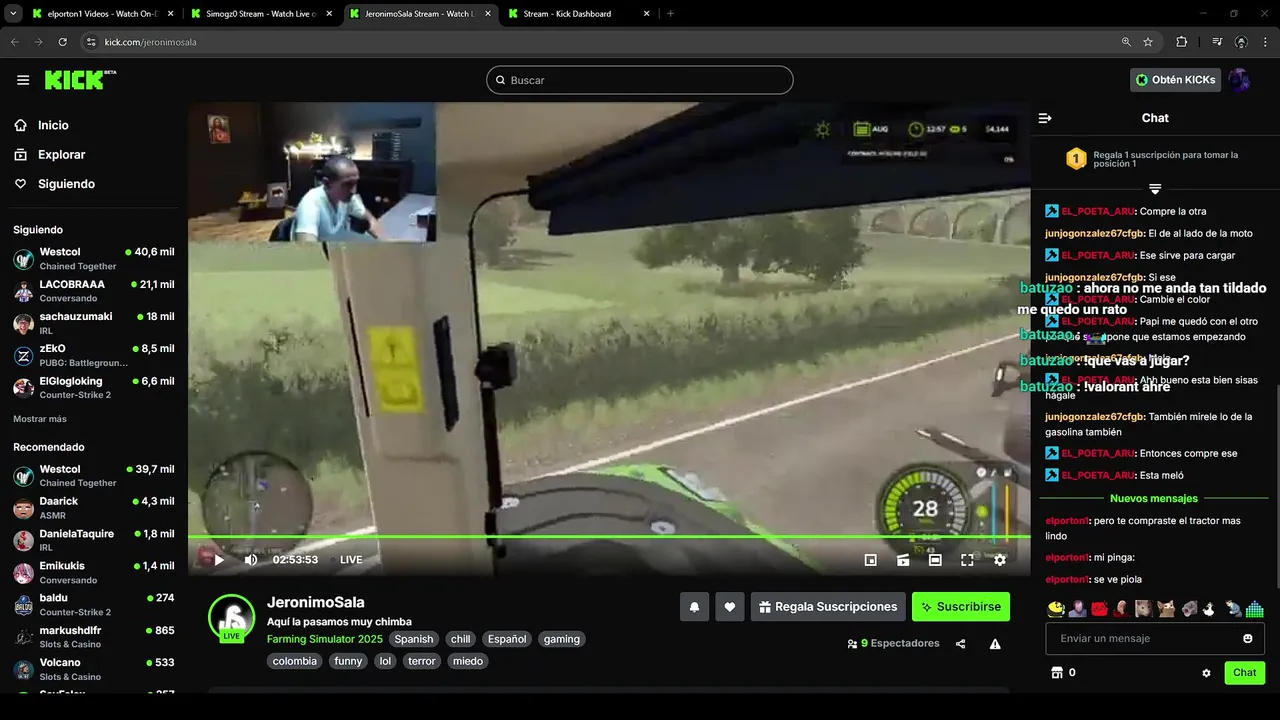
Task: Click Nuevos mensajes chat divider
Action: 1153,498
